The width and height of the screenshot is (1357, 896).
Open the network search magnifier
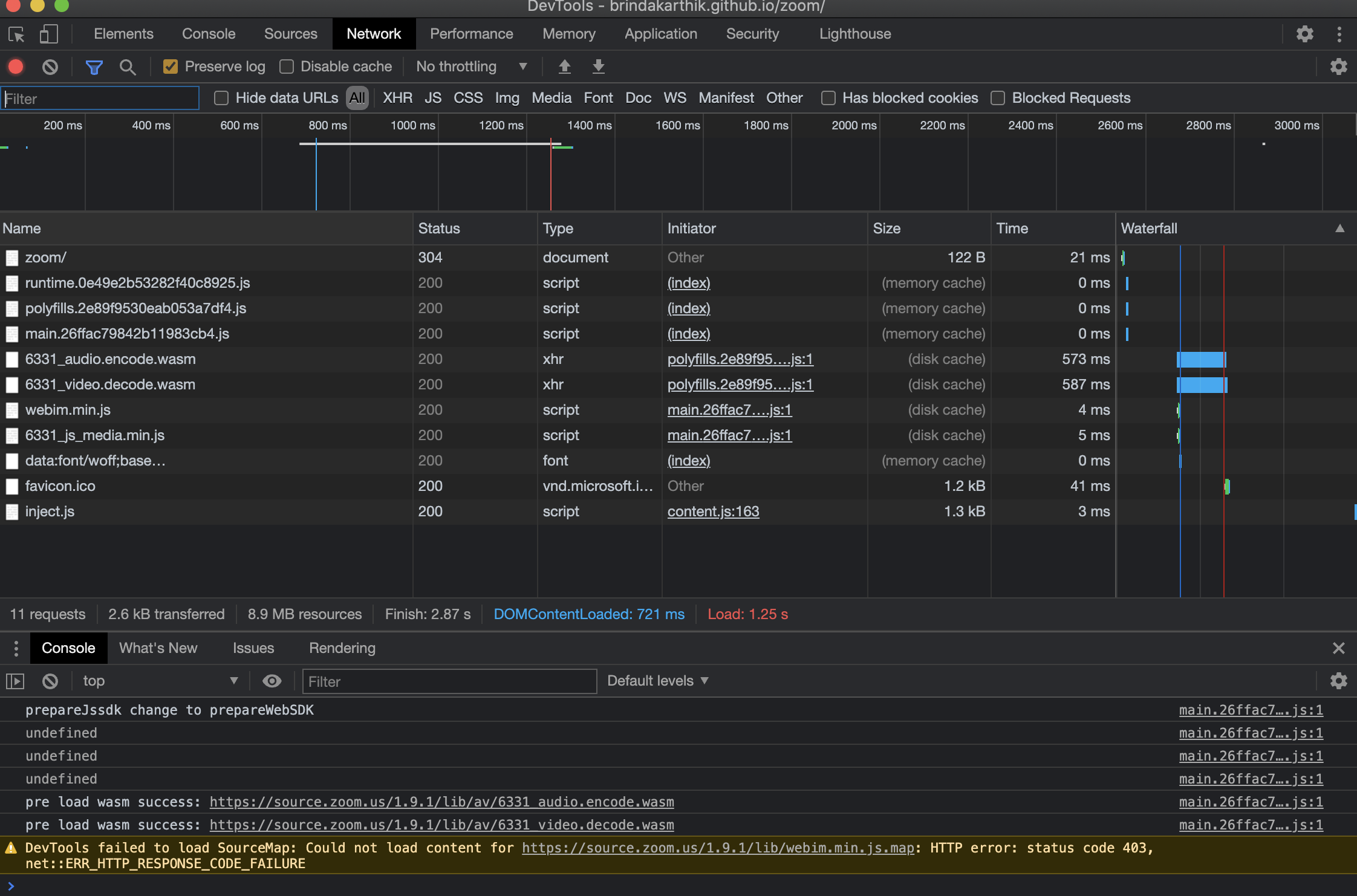click(x=127, y=67)
